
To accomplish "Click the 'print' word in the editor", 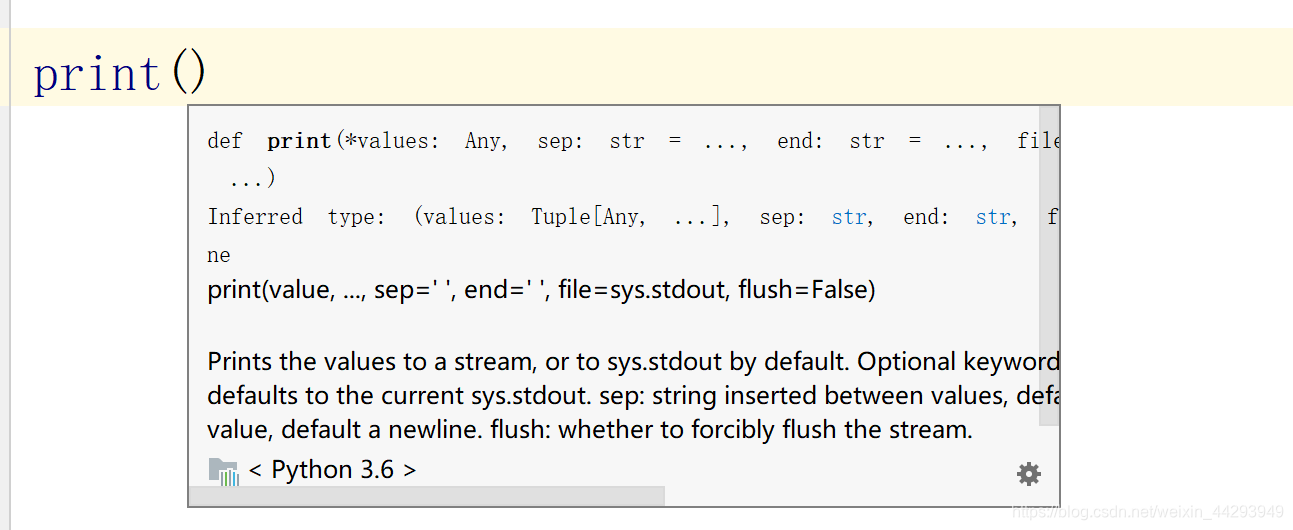I will pos(97,74).
